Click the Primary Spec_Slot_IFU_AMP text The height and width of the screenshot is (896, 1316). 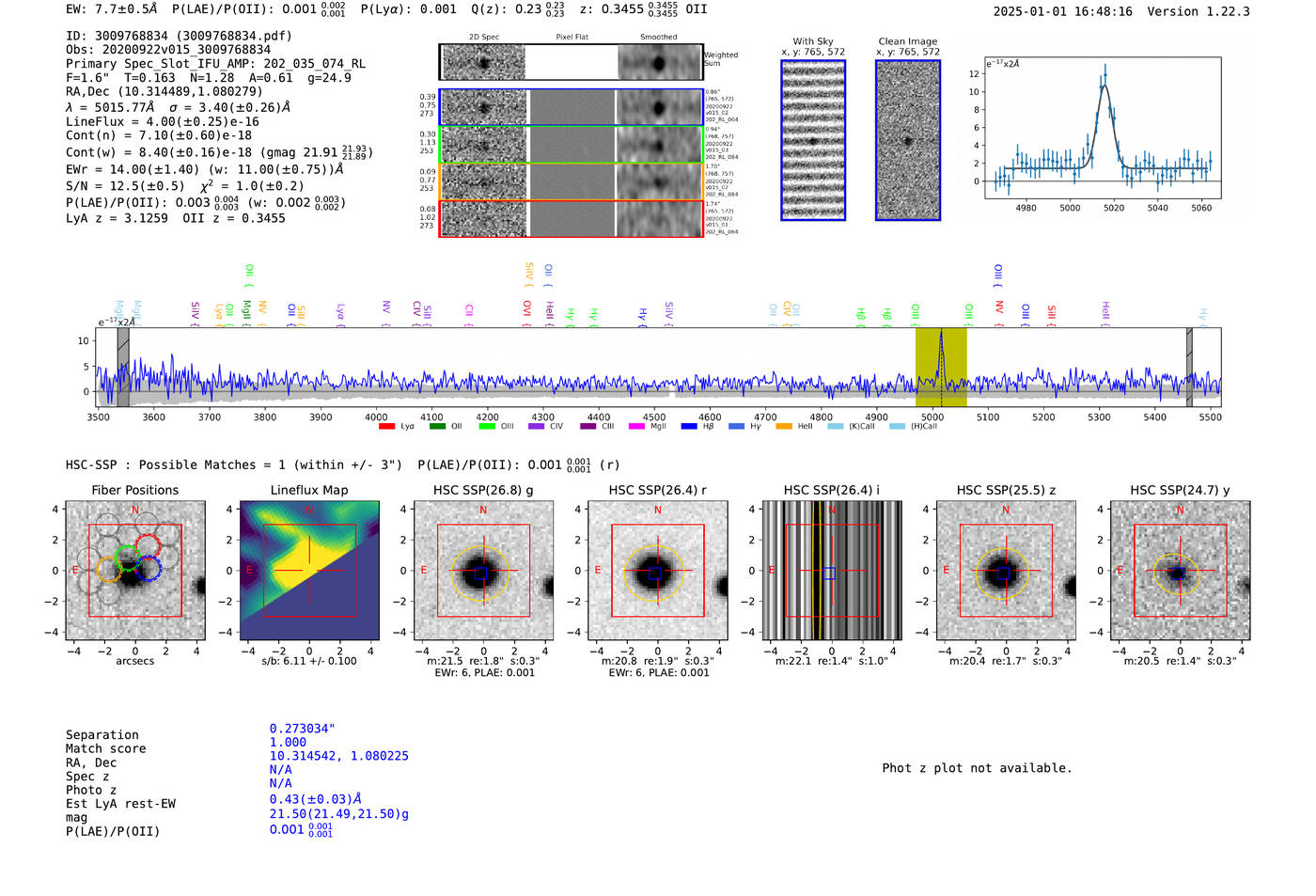coord(215,64)
